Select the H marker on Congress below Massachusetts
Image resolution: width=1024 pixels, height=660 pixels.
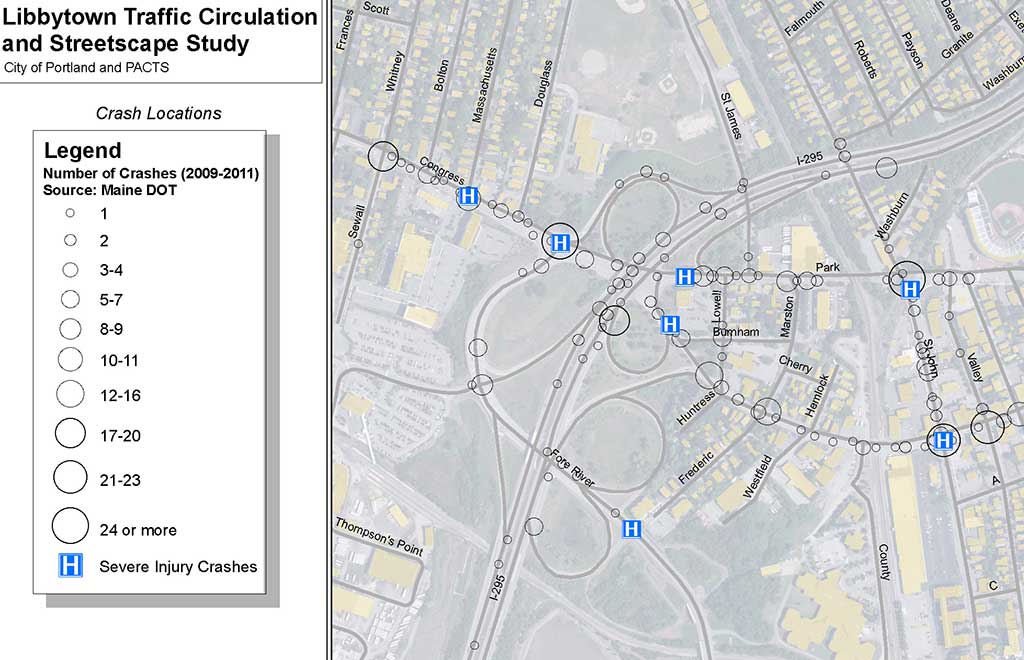[467, 197]
